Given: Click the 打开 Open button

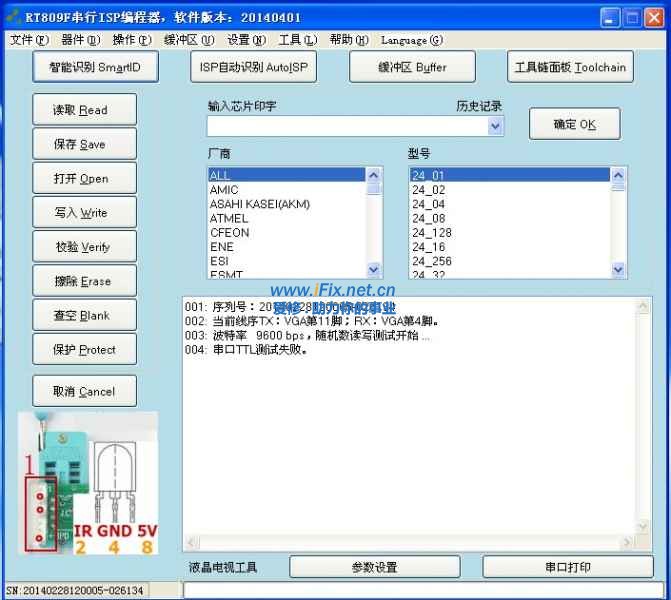Looking at the screenshot, I should tap(85, 178).
